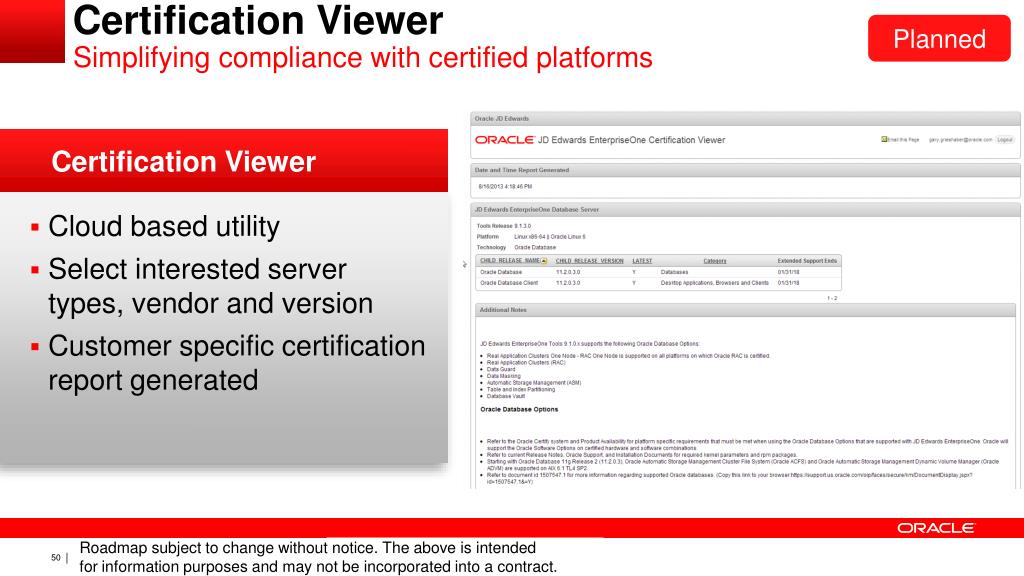Click version 11.2.0.3.0 in the Oracle Database Client row
Image resolution: width=1024 pixels, height=576 pixels.
pos(568,283)
